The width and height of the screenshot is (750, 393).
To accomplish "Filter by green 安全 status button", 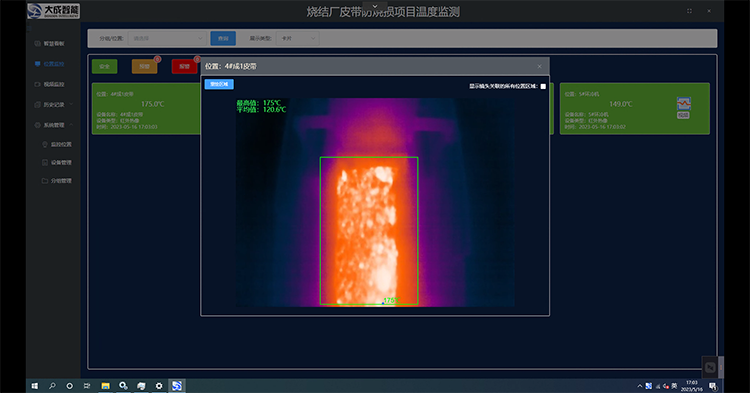I will pyautogui.click(x=104, y=66).
